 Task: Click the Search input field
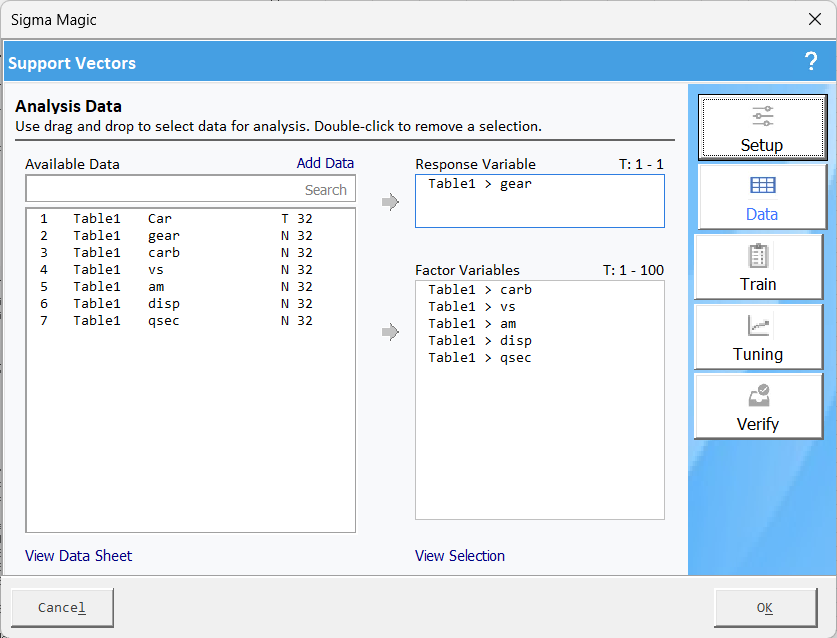click(190, 189)
